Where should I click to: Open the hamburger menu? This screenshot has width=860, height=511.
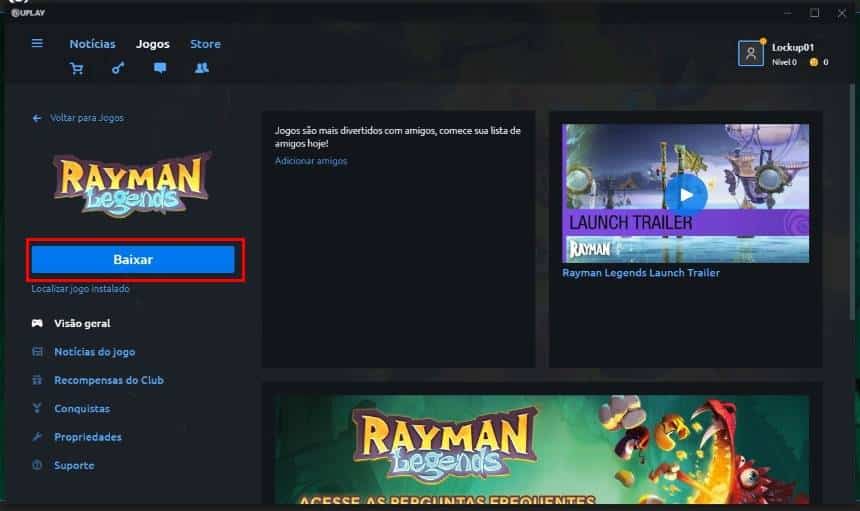click(37, 43)
